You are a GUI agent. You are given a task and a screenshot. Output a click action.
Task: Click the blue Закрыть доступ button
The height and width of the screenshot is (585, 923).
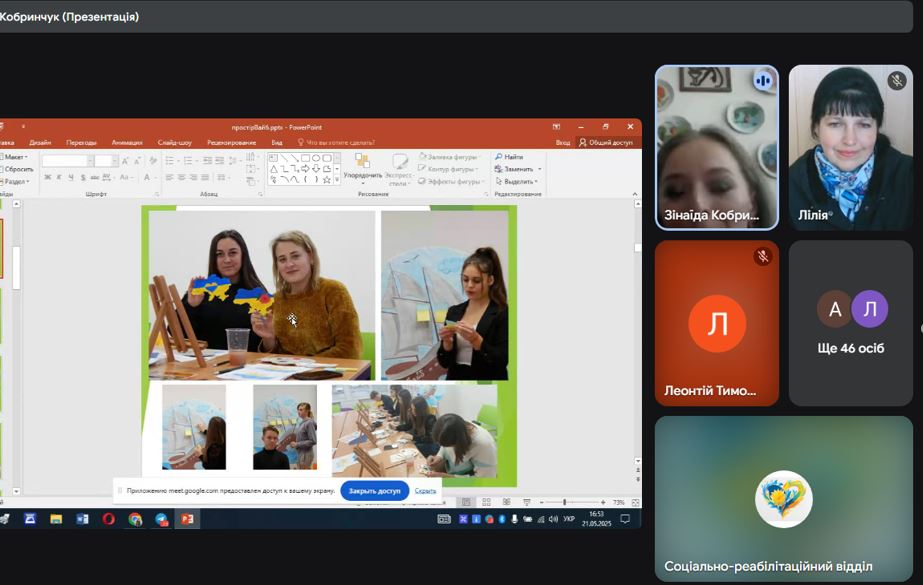click(x=374, y=491)
